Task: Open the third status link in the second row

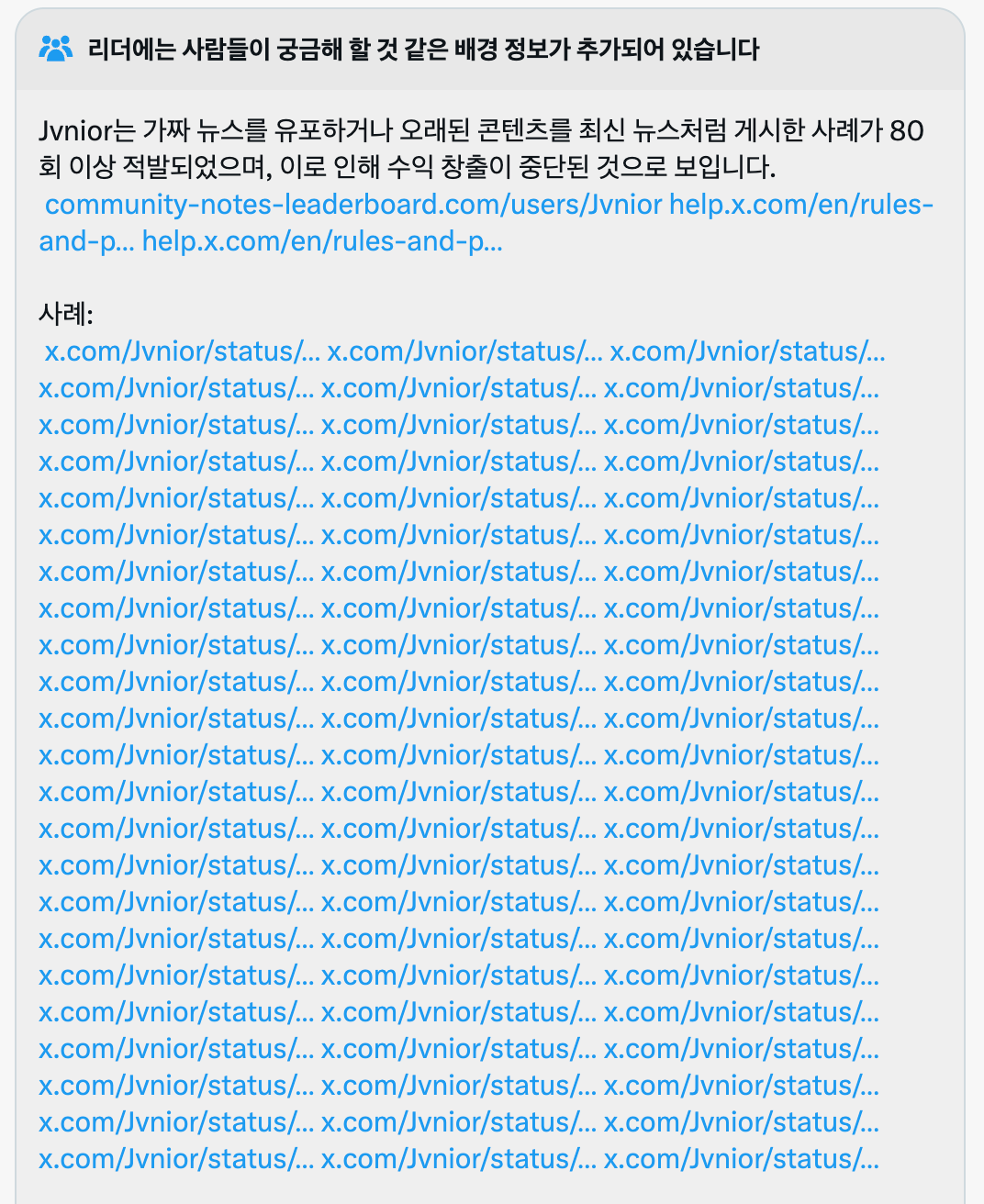Action: pos(742,388)
